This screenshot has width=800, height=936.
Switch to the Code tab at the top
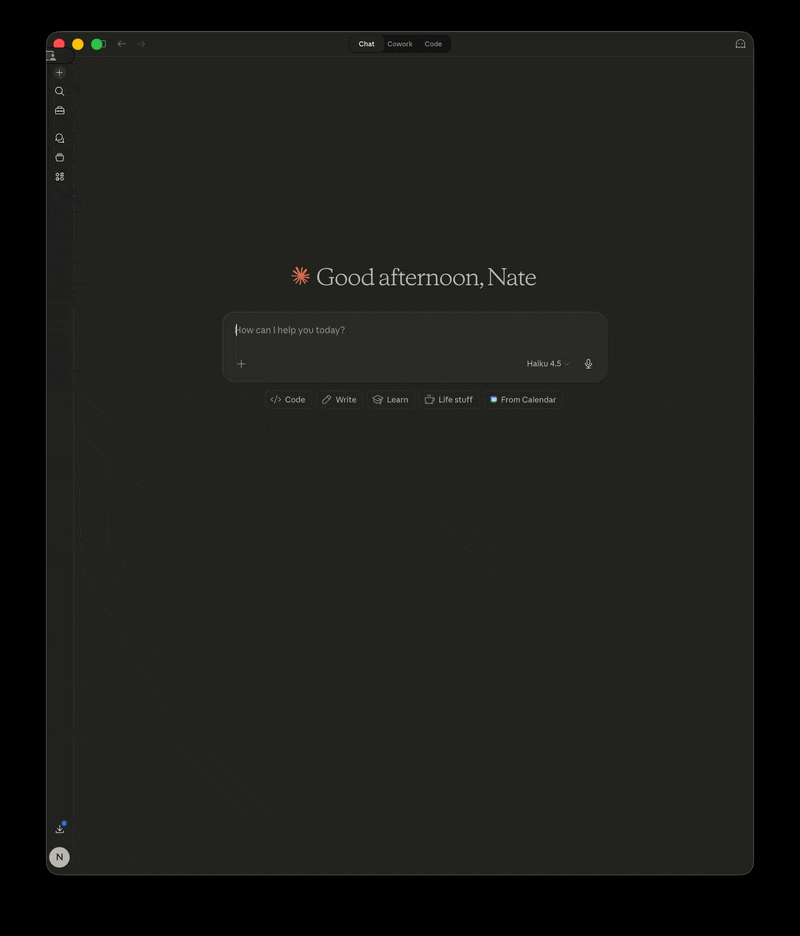click(x=433, y=44)
